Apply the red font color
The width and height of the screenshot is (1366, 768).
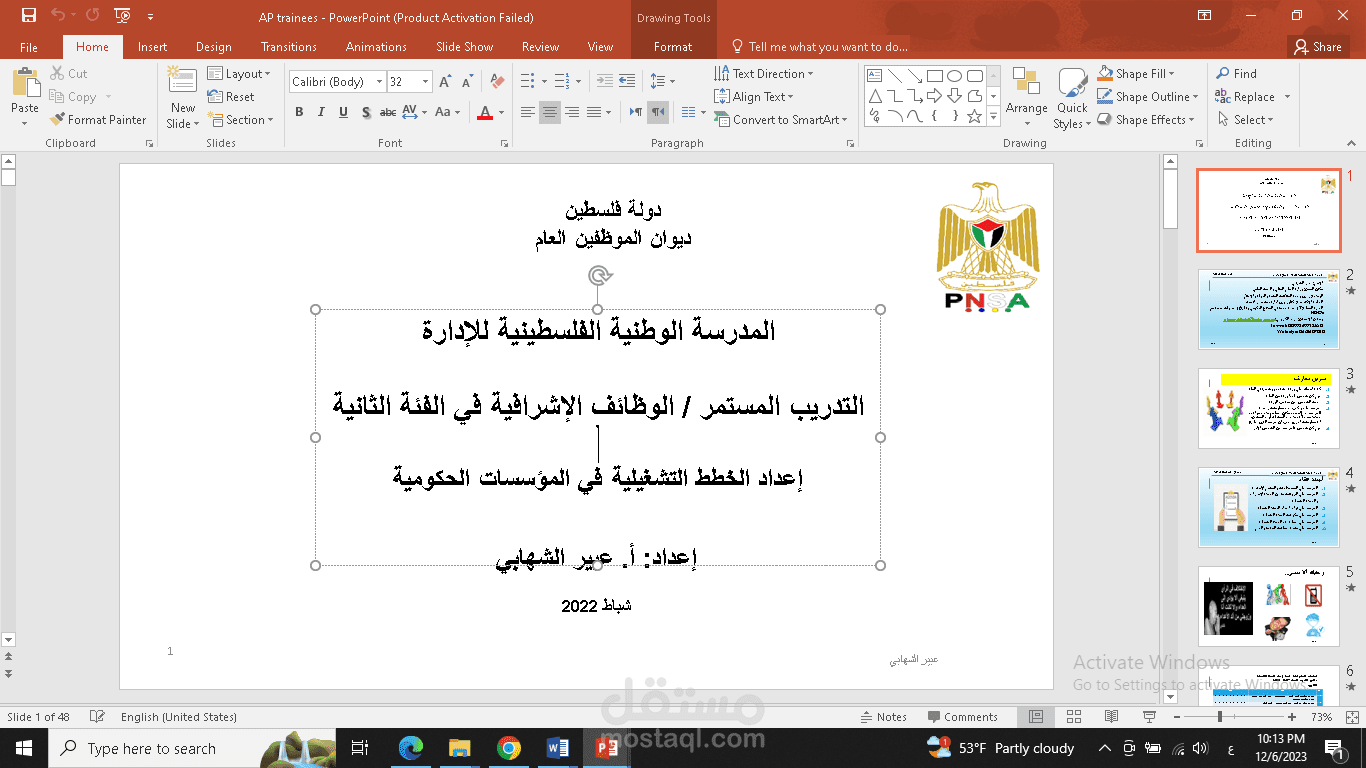tap(485, 112)
